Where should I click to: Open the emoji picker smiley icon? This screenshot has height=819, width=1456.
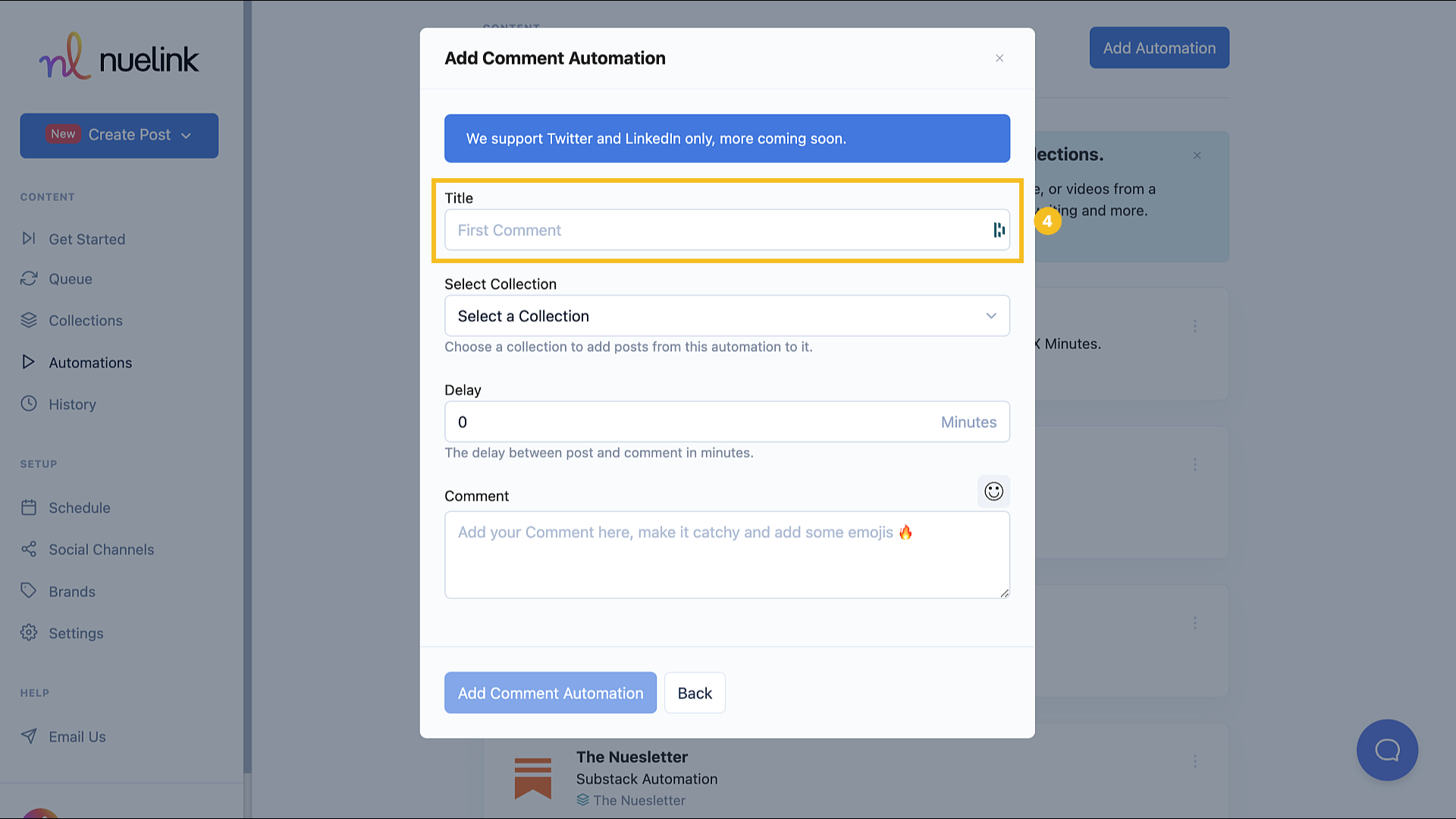[x=993, y=491]
